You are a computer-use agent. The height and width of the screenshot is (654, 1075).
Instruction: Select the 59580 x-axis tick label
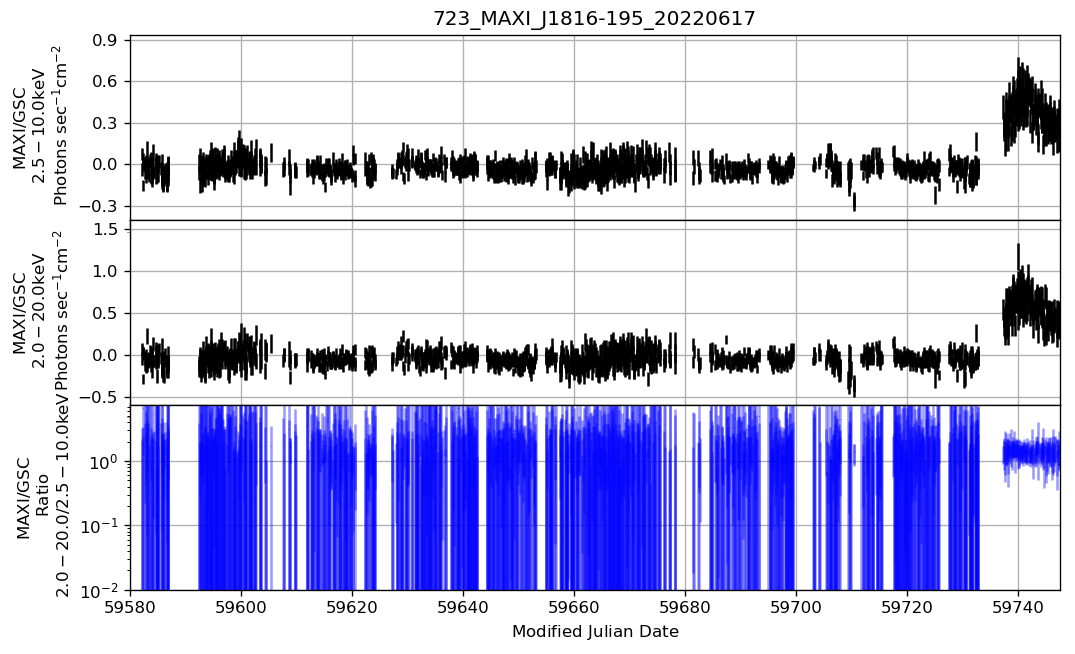coord(130,607)
